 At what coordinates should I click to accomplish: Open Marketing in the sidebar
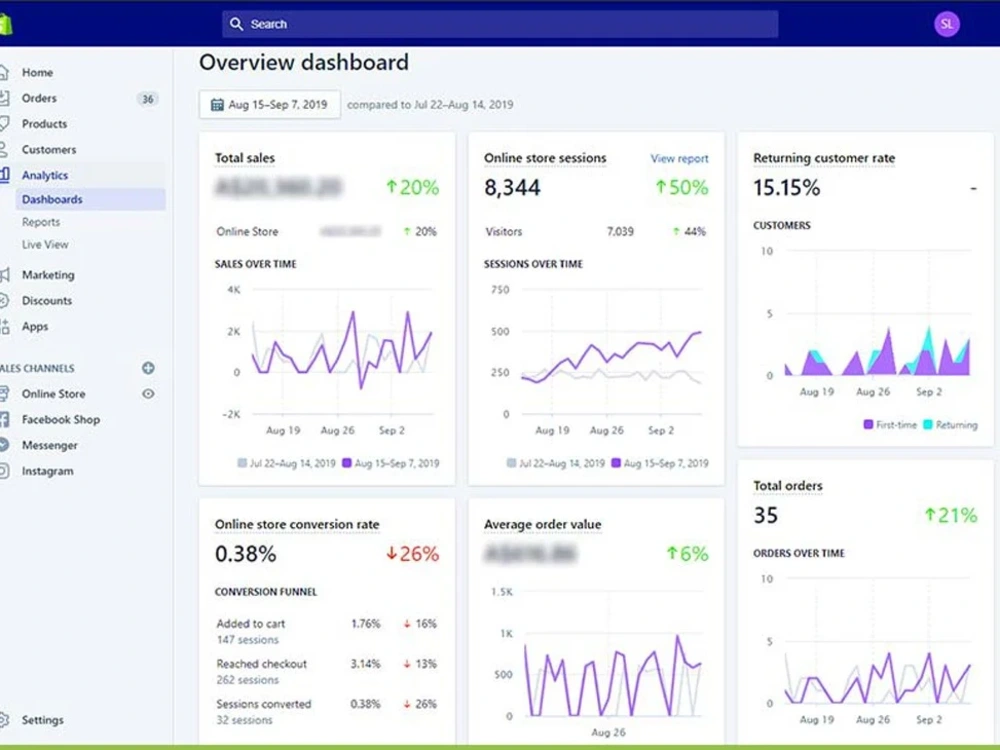(48, 275)
